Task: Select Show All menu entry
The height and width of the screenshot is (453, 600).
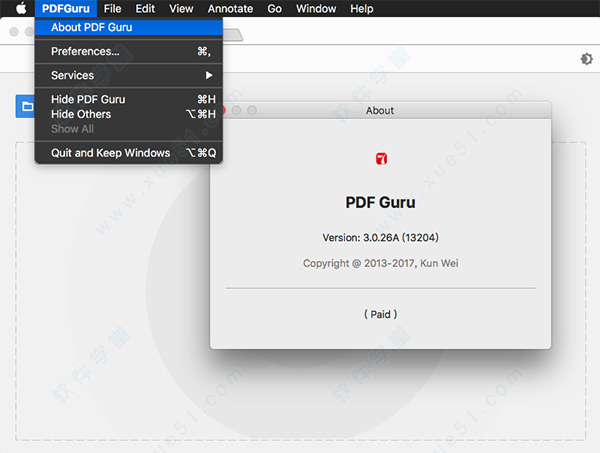Action: pos(129,129)
